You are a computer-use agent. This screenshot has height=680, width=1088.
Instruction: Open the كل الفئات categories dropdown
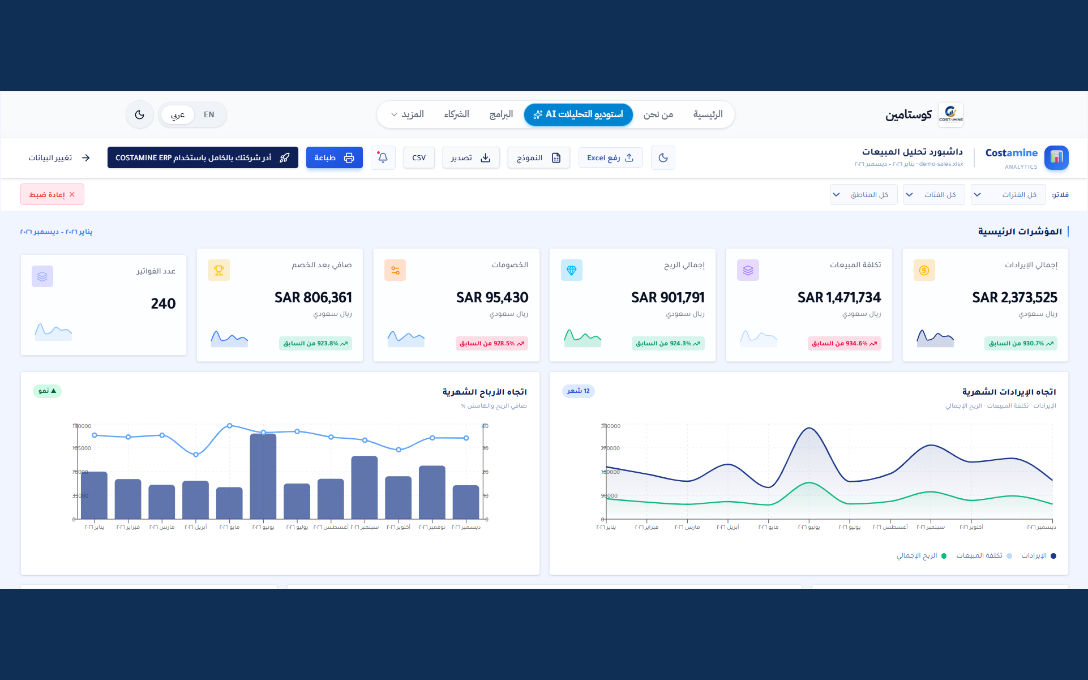click(933, 195)
